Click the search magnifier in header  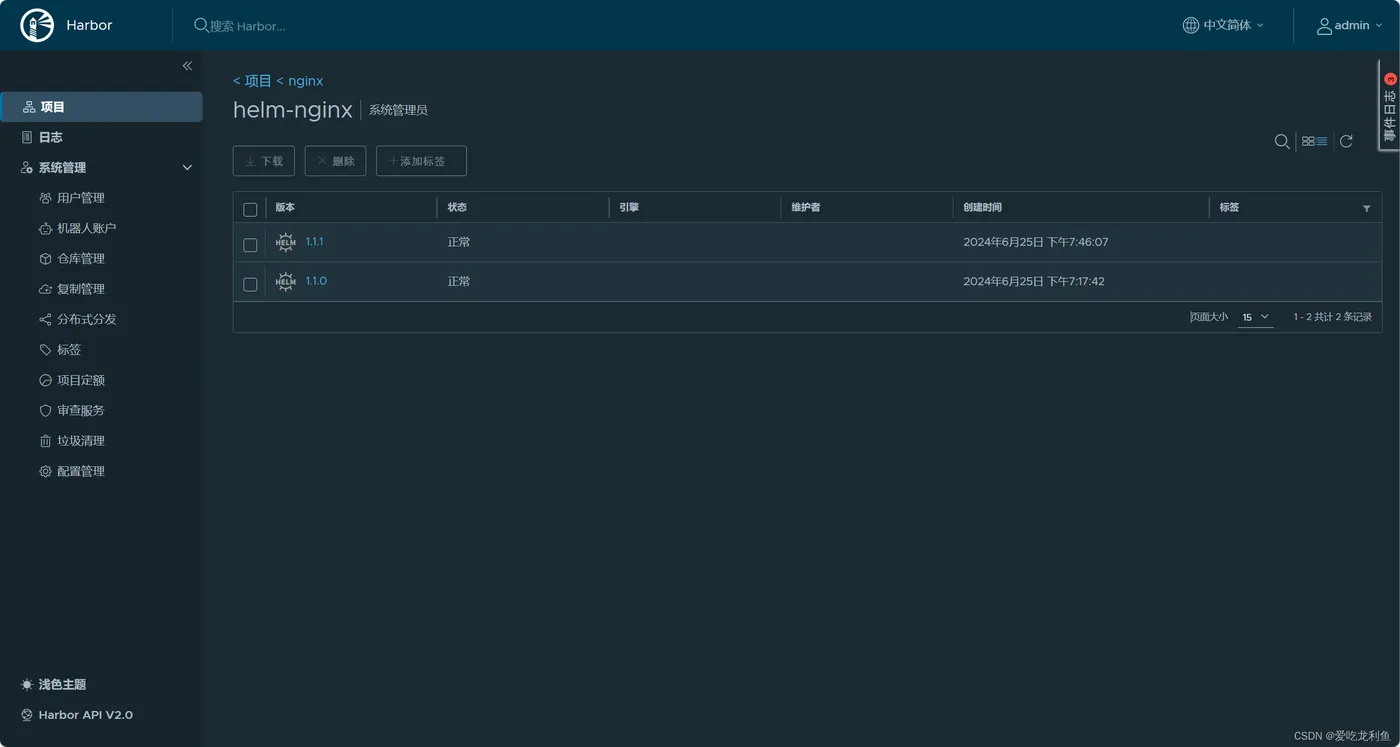tap(201, 25)
